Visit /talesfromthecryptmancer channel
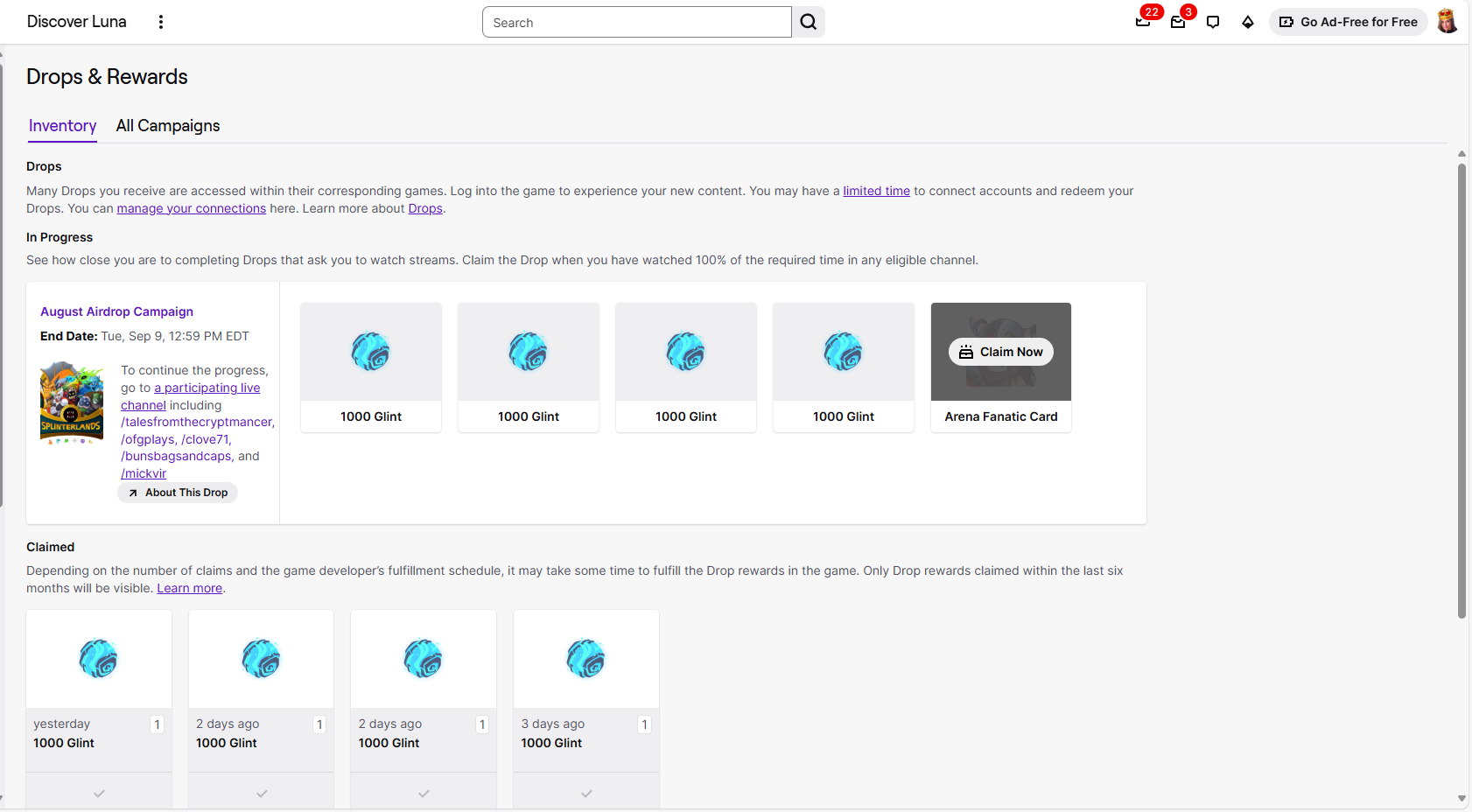The width and height of the screenshot is (1472, 812). pyautogui.click(x=197, y=422)
